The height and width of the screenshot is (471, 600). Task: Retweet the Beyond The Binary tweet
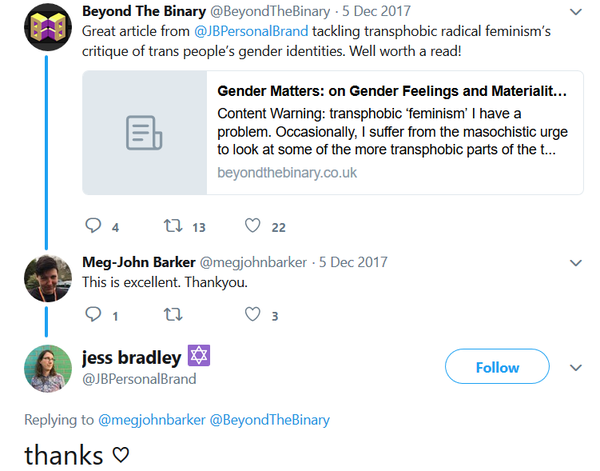pos(173,227)
